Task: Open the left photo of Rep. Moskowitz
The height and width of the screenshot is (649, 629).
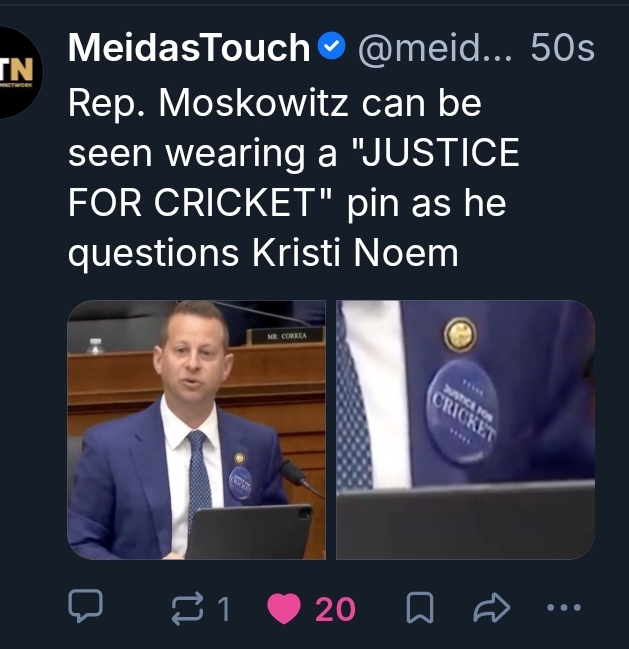Action: pos(196,430)
